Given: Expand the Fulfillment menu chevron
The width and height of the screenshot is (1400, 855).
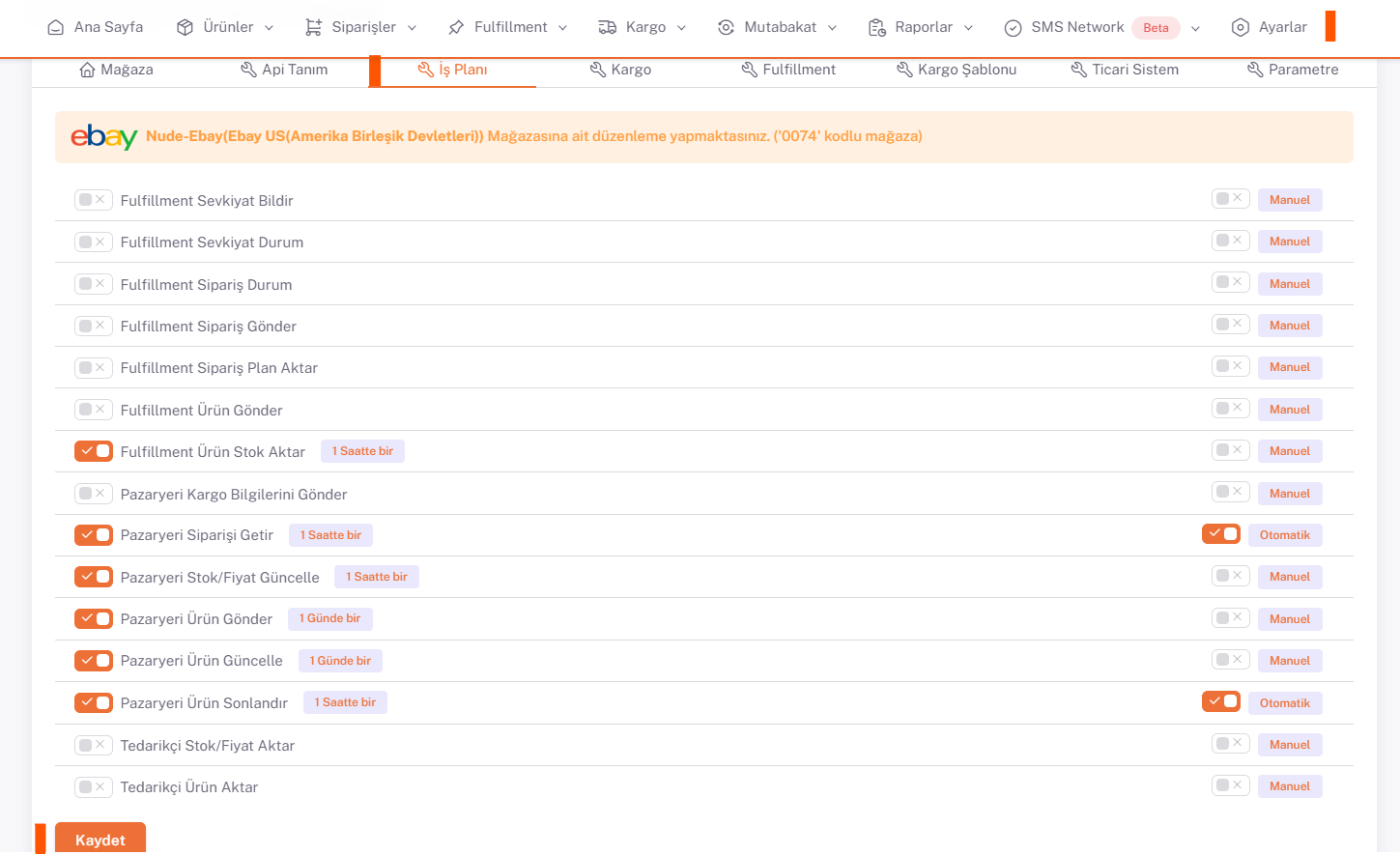Looking at the screenshot, I should 562,28.
